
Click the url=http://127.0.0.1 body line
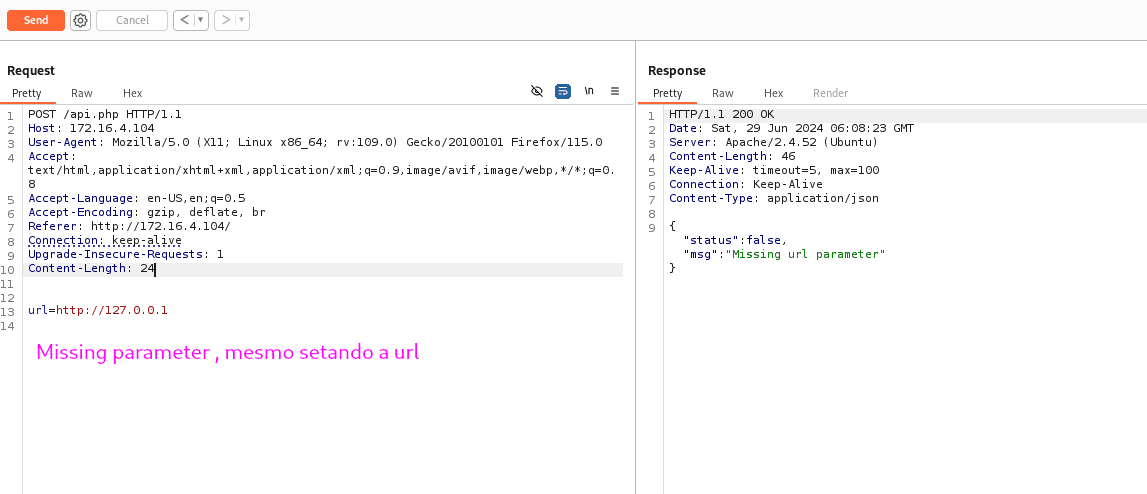[x=98, y=310]
